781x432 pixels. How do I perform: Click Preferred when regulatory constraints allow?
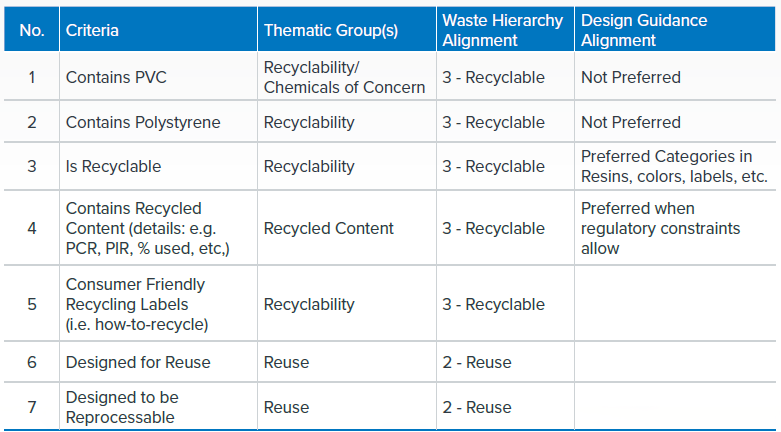pyautogui.click(x=660, y=228)
